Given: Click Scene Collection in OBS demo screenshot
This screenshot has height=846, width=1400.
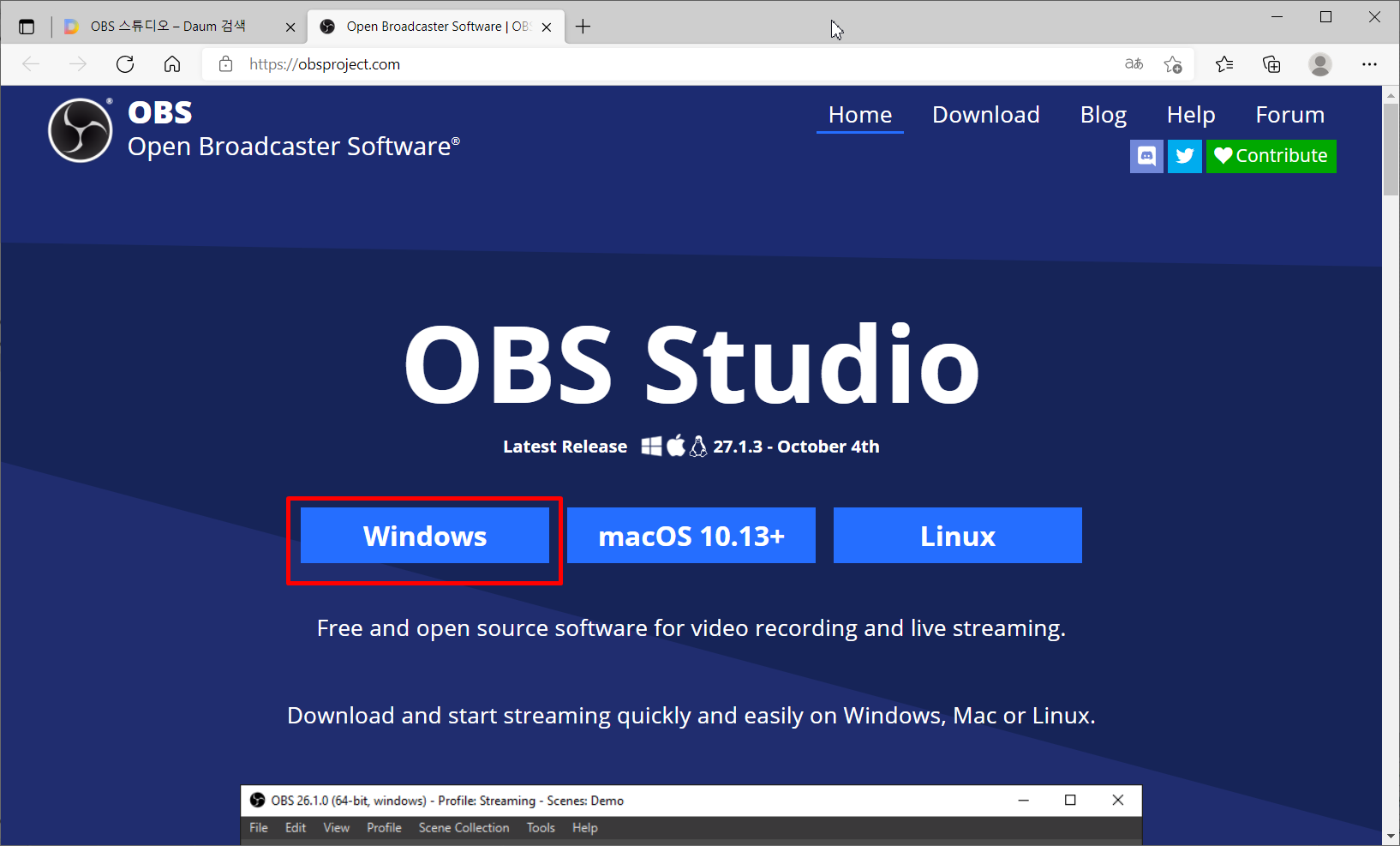Looking at the screenshot, I should tap(464, 828).
